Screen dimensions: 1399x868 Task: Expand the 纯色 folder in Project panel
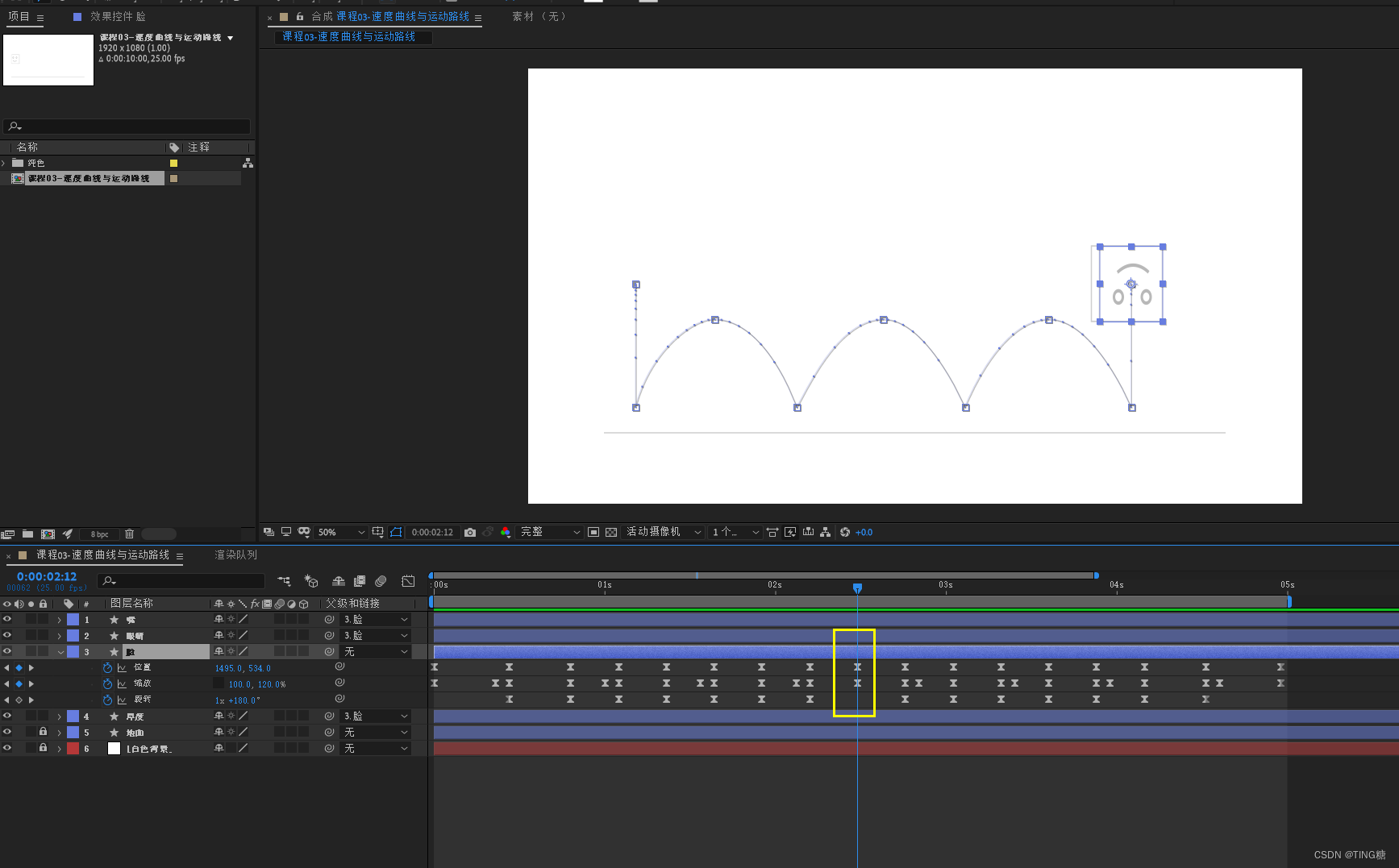tap(4, 163)
